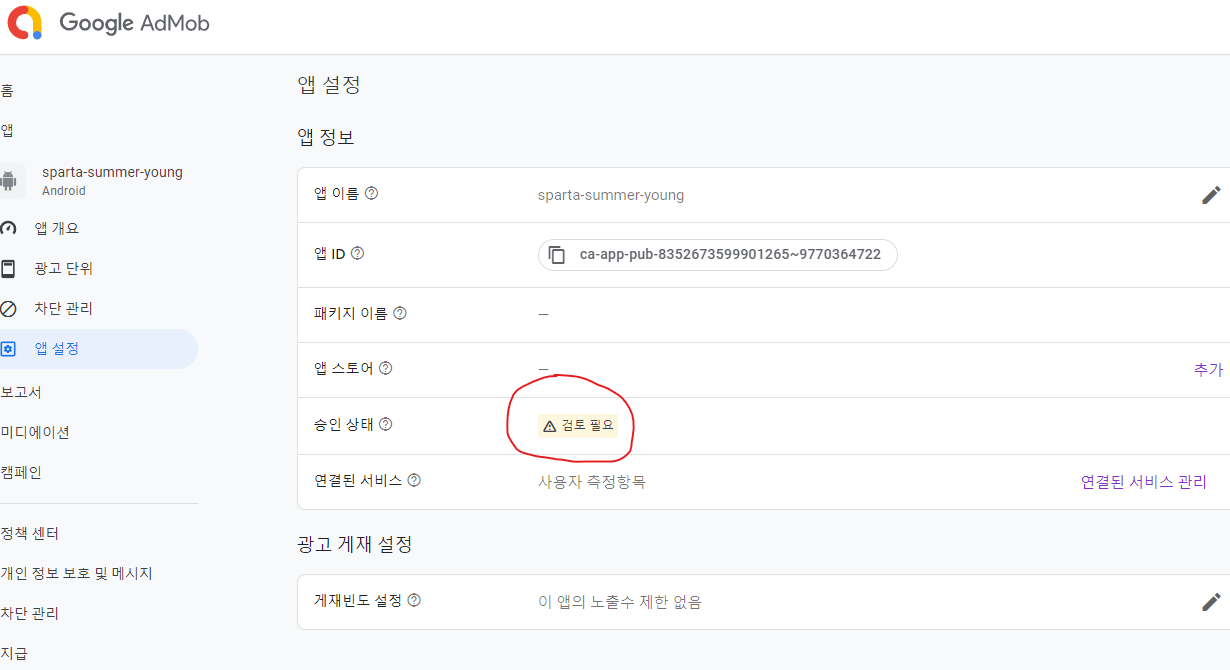This screenshot has height=670, width=1230.
Task: Click the Android app icon for sparta-summer-young
Action: point(9,181)
